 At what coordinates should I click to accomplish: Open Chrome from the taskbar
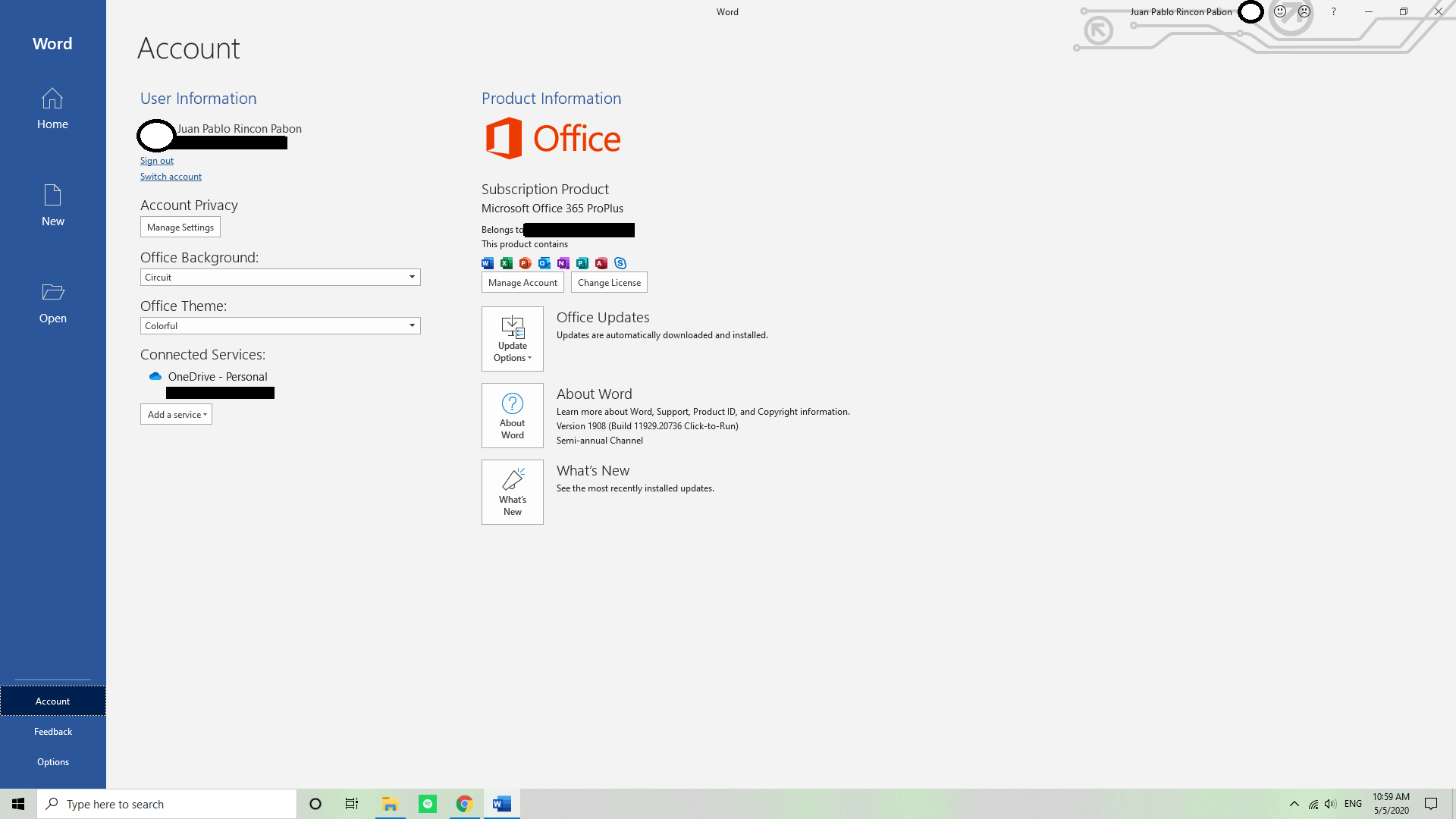pos(465,804)
